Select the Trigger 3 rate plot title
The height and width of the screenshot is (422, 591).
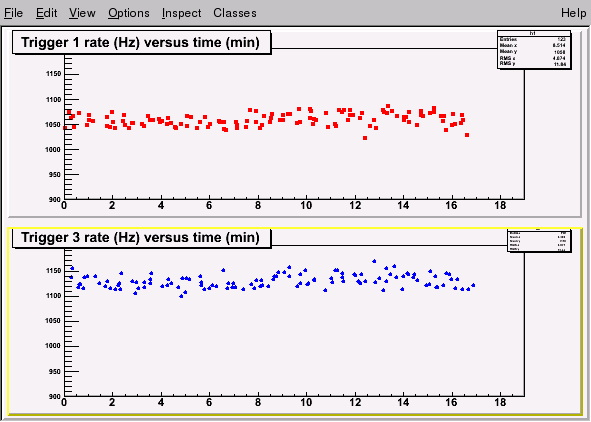tap(141, 238)
